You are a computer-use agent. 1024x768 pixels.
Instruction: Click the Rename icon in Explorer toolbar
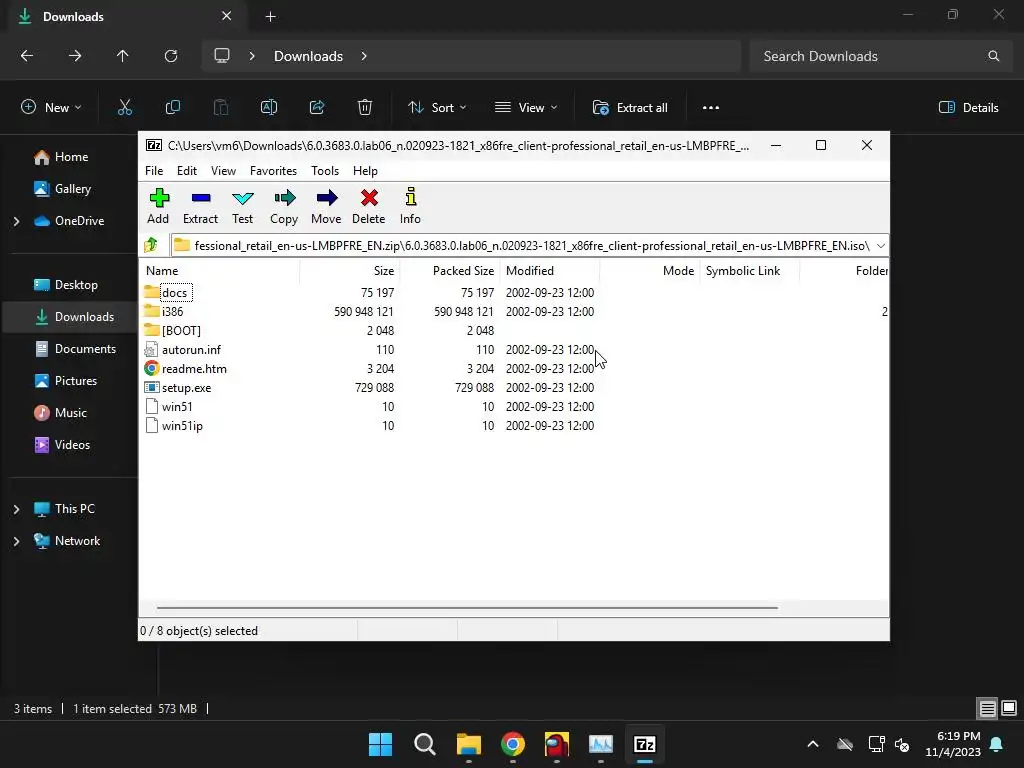coord(269,108)
